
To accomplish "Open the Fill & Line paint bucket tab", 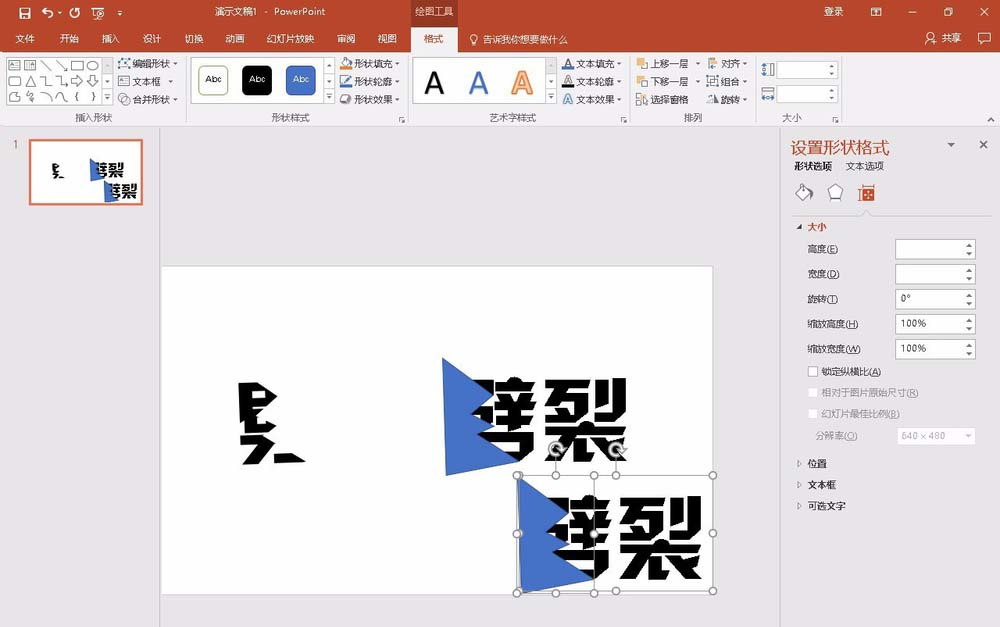I will pyautogui.click(x=804, y=193).
